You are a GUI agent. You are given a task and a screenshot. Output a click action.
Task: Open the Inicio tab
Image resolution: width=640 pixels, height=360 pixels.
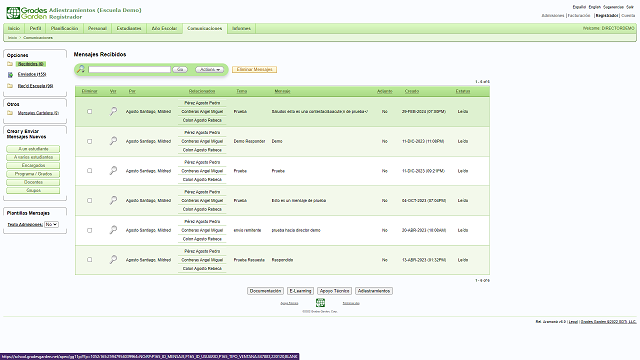(14, 28)
